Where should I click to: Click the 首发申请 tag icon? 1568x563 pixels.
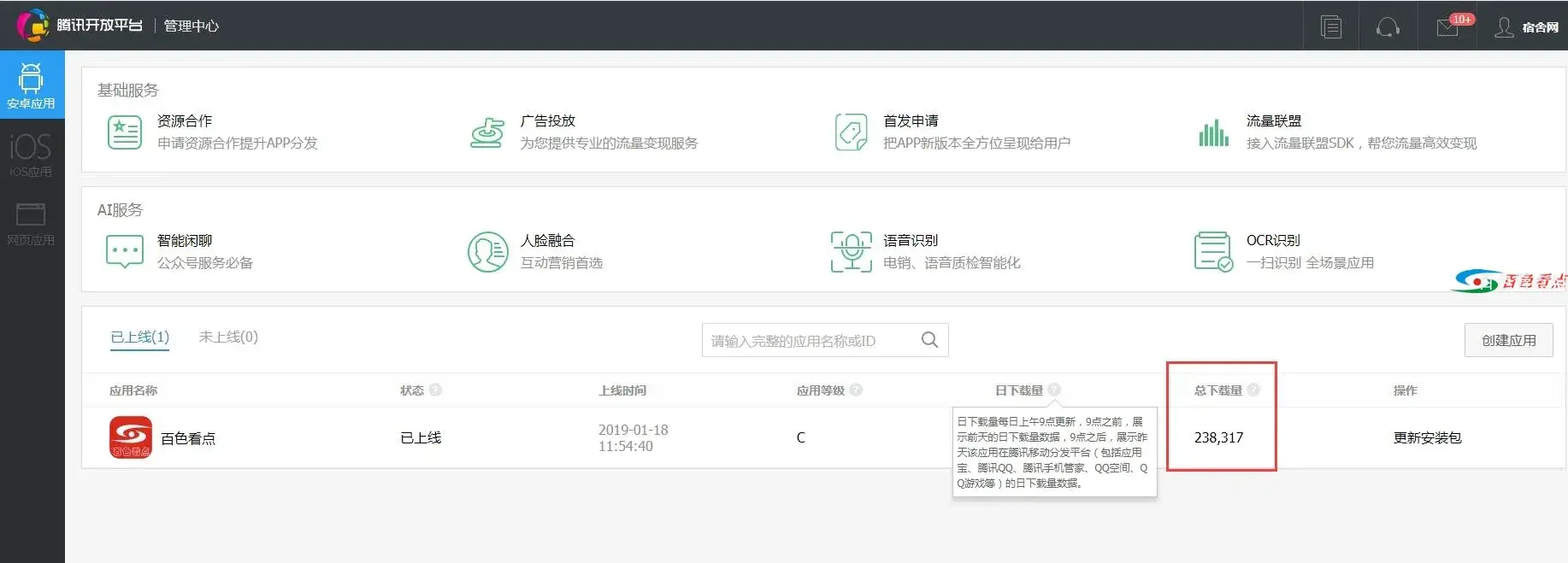click(851, 132)
